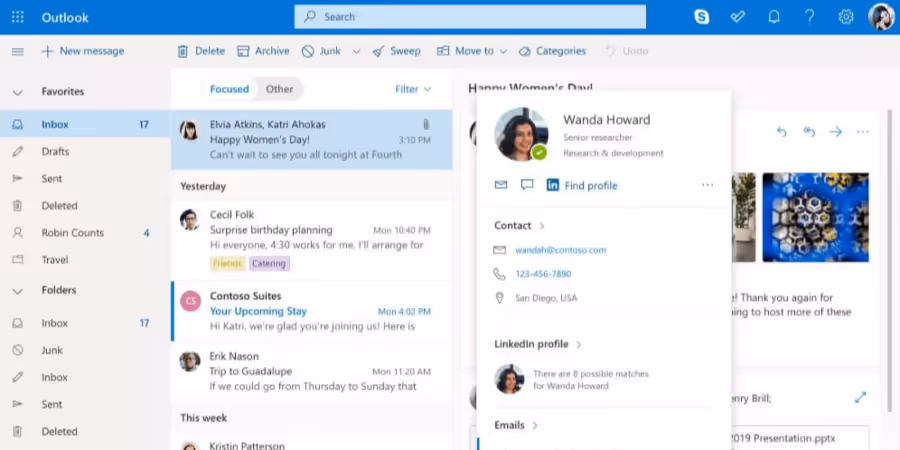Image resolution: width=900 pixels, height=450 pixels.
Task: Open the Filter dropdown
Action: [413, 89]
